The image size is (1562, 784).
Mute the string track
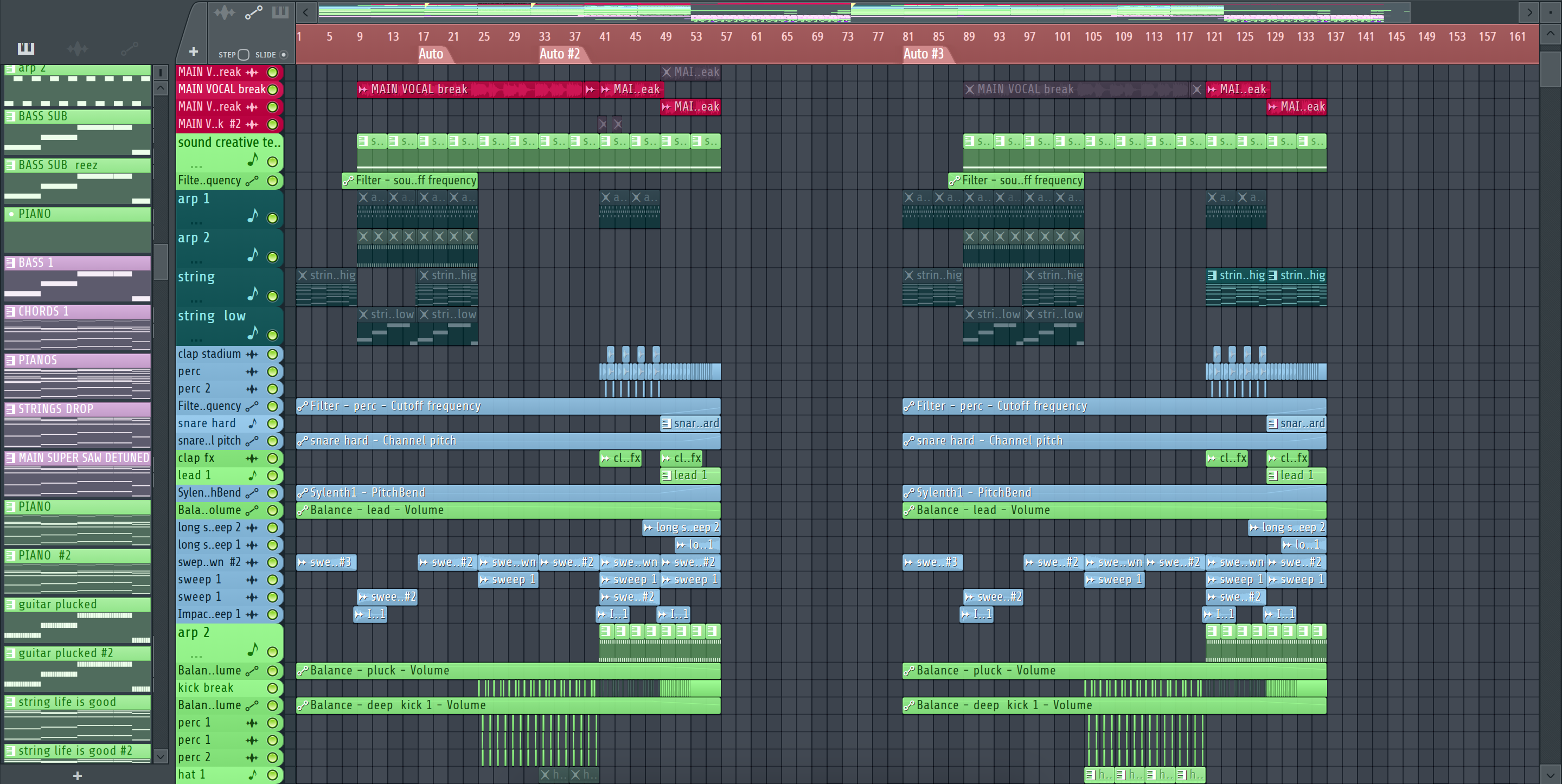pyautogui.click(x=273, y=296)
